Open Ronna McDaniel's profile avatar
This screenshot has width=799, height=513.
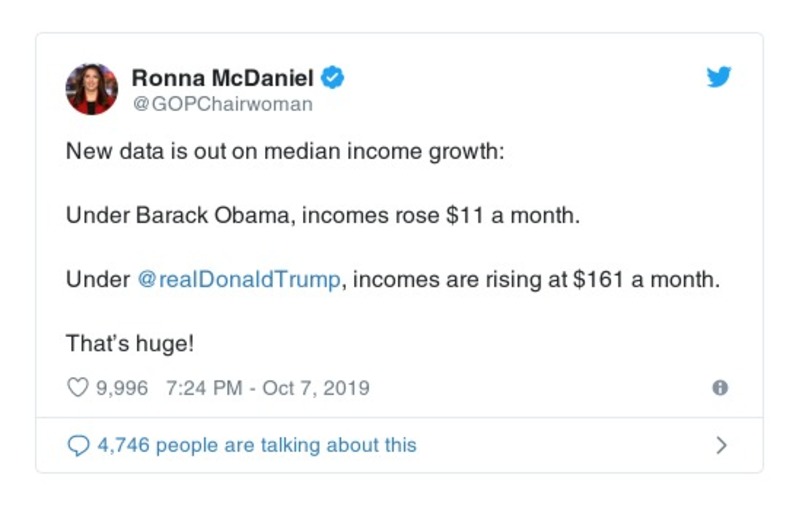[x=92, y=88]
